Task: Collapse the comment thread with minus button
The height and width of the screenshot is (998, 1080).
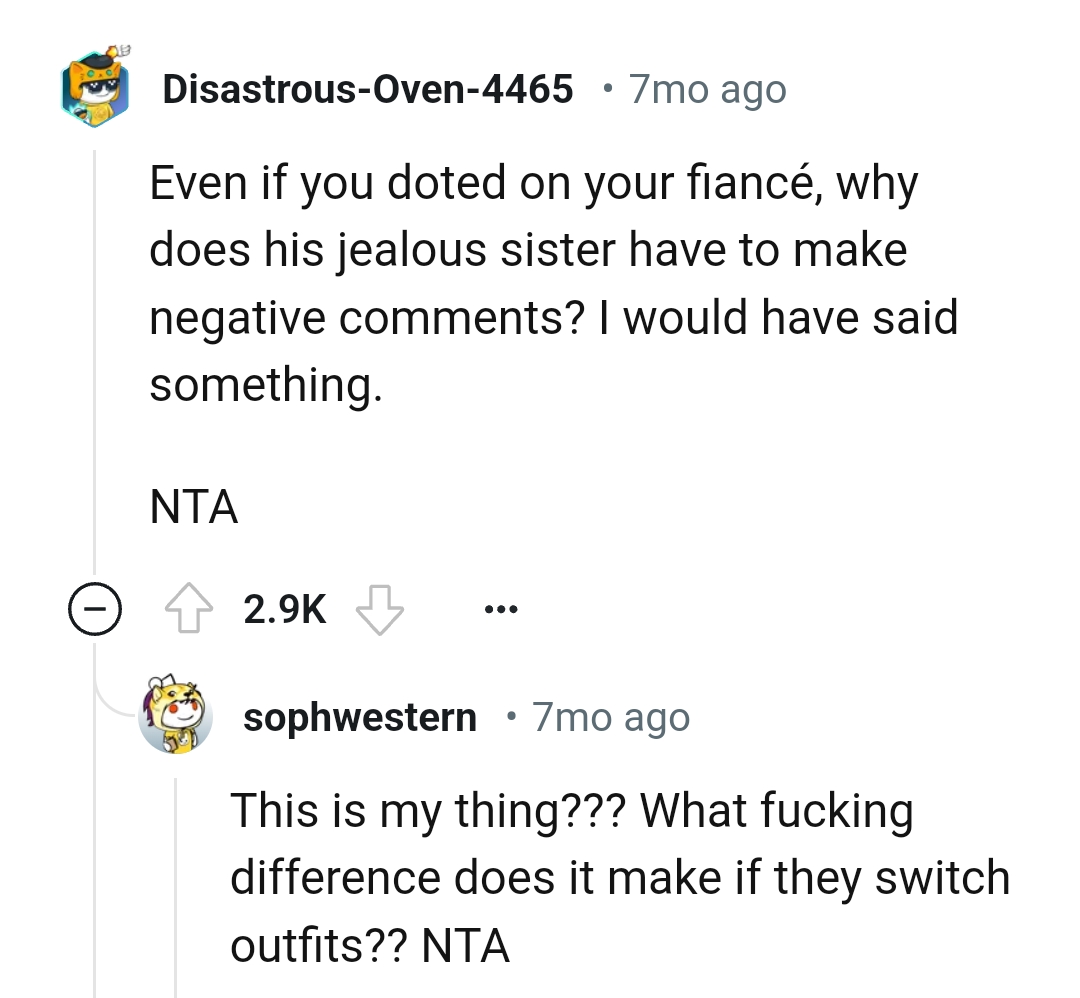Action: point(95,608)
